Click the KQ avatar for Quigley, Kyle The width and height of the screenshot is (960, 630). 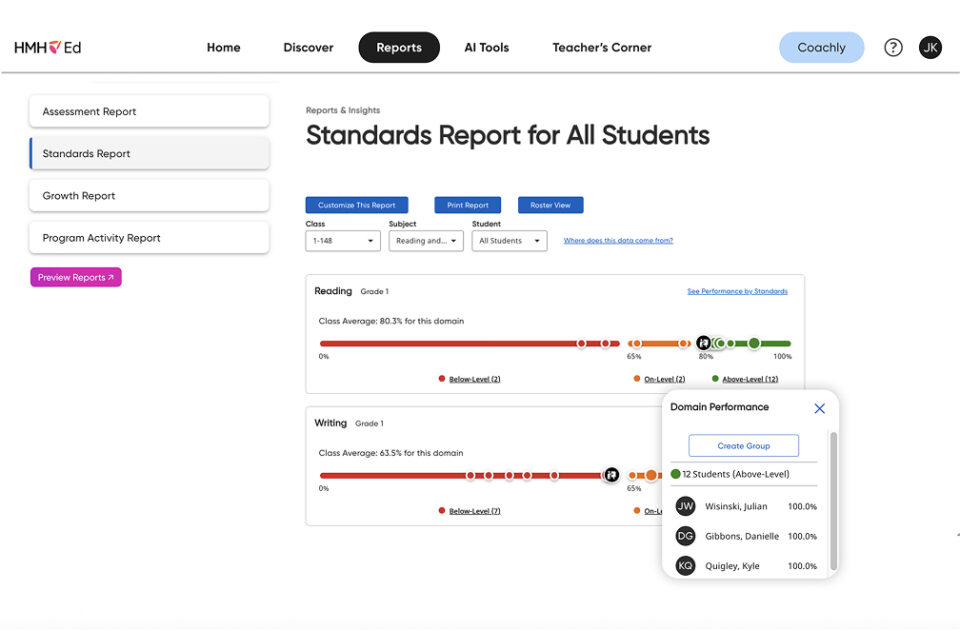pos(685,566)
